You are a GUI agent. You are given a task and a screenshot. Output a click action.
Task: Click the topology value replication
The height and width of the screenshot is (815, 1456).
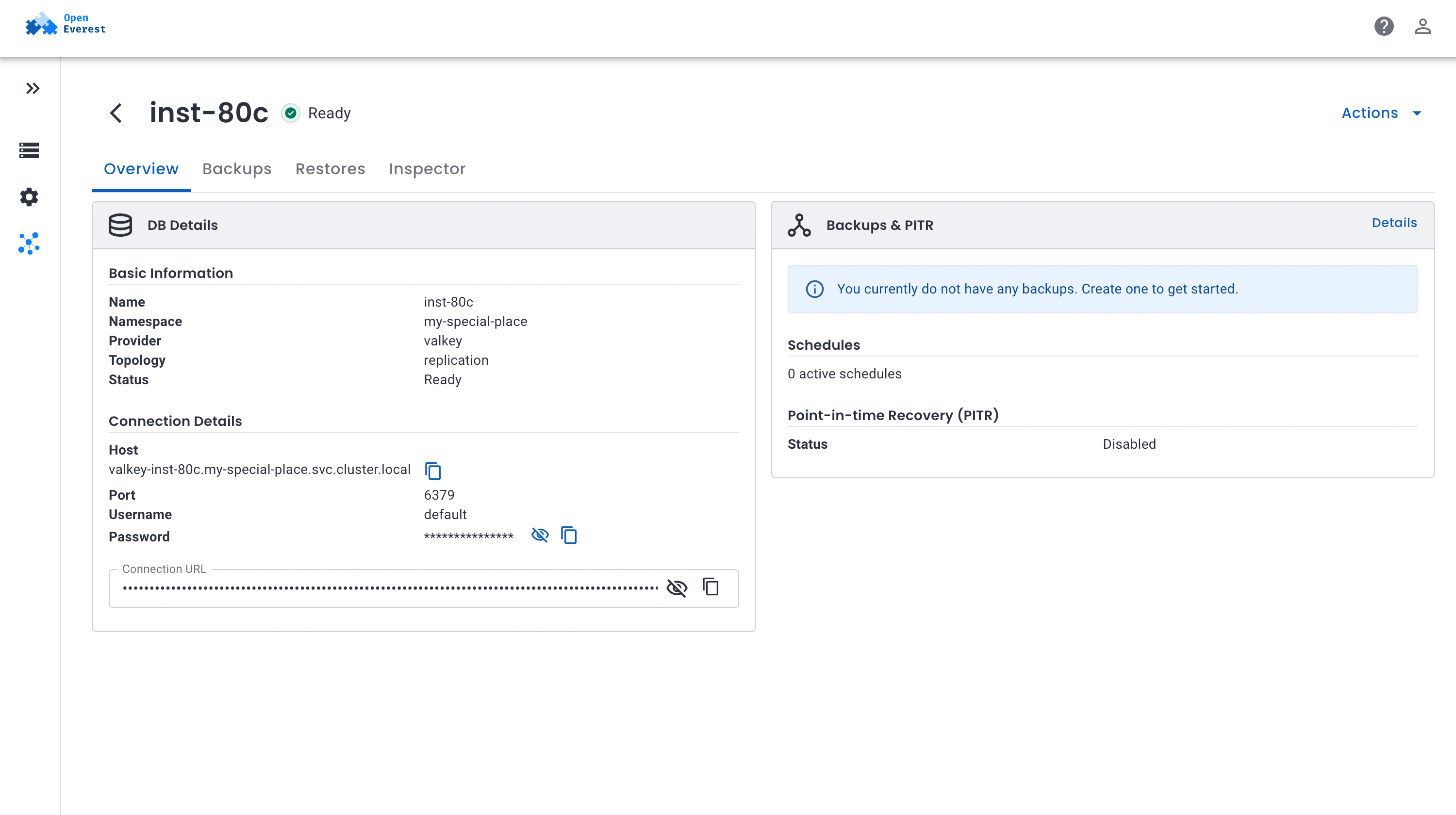pyautogui.click(x=456, y=360)
